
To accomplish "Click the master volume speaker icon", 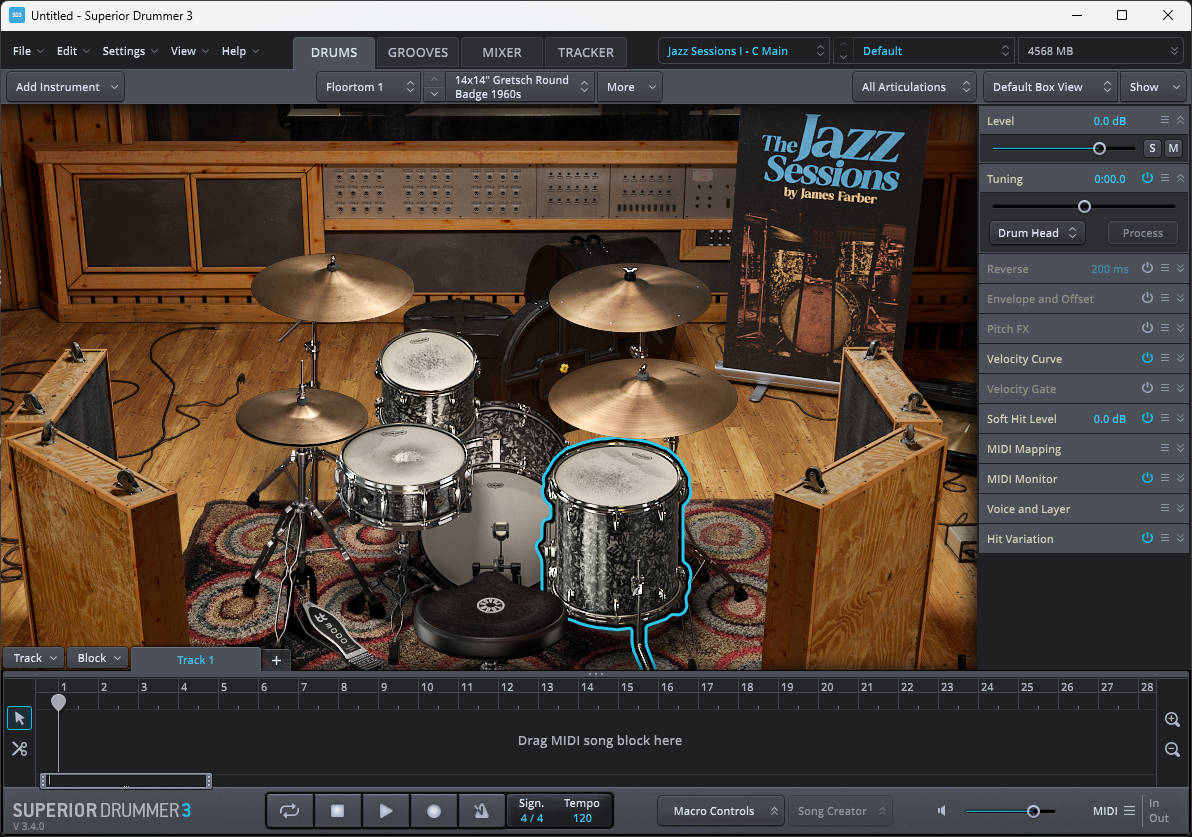I will tap(942, 811).
